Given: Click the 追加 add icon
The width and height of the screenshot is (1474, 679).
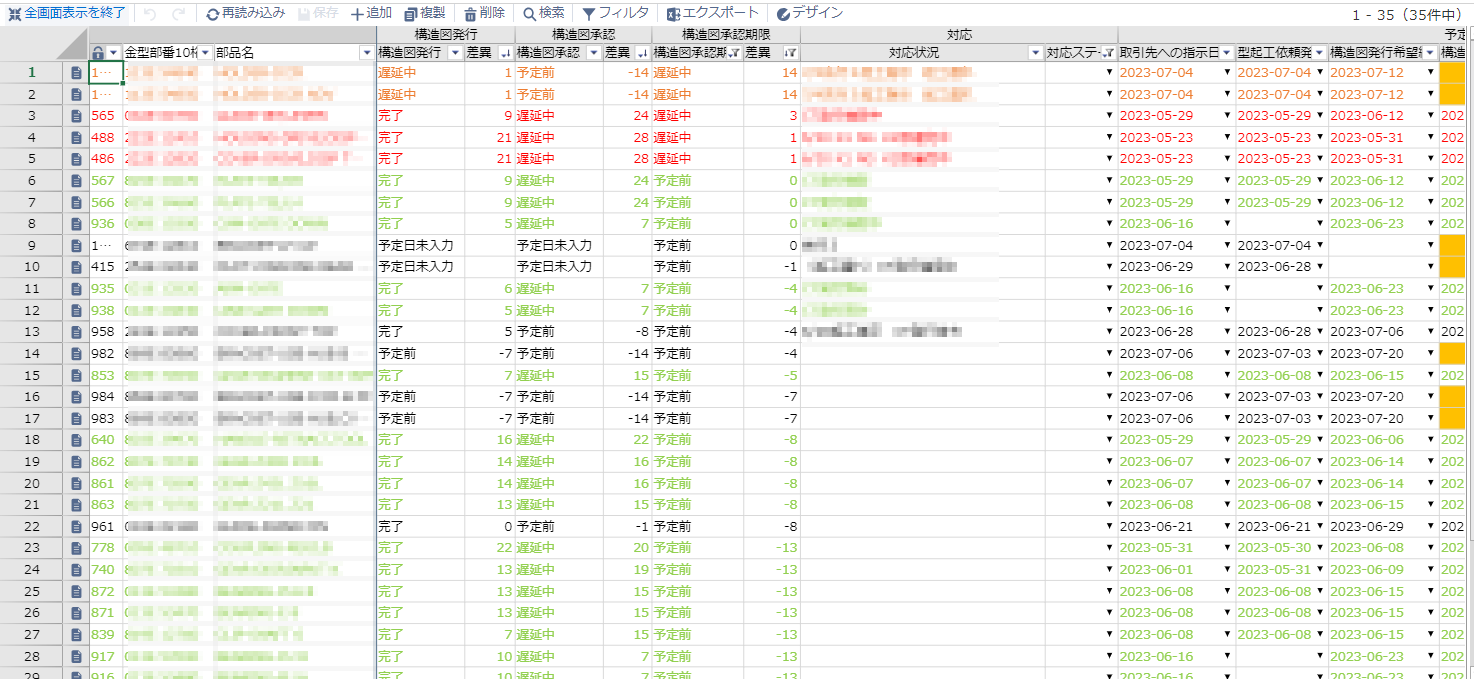Looking at the screenshot, I should coord(358,14).
